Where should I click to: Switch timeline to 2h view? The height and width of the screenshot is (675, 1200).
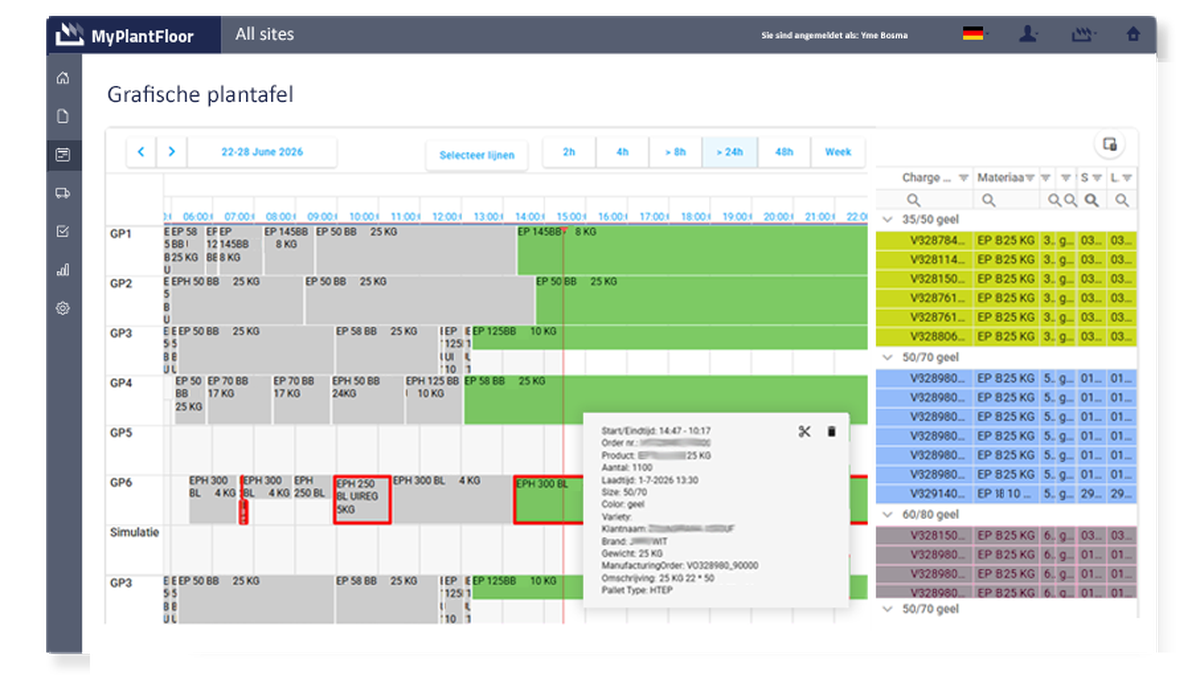coord(569,152)
